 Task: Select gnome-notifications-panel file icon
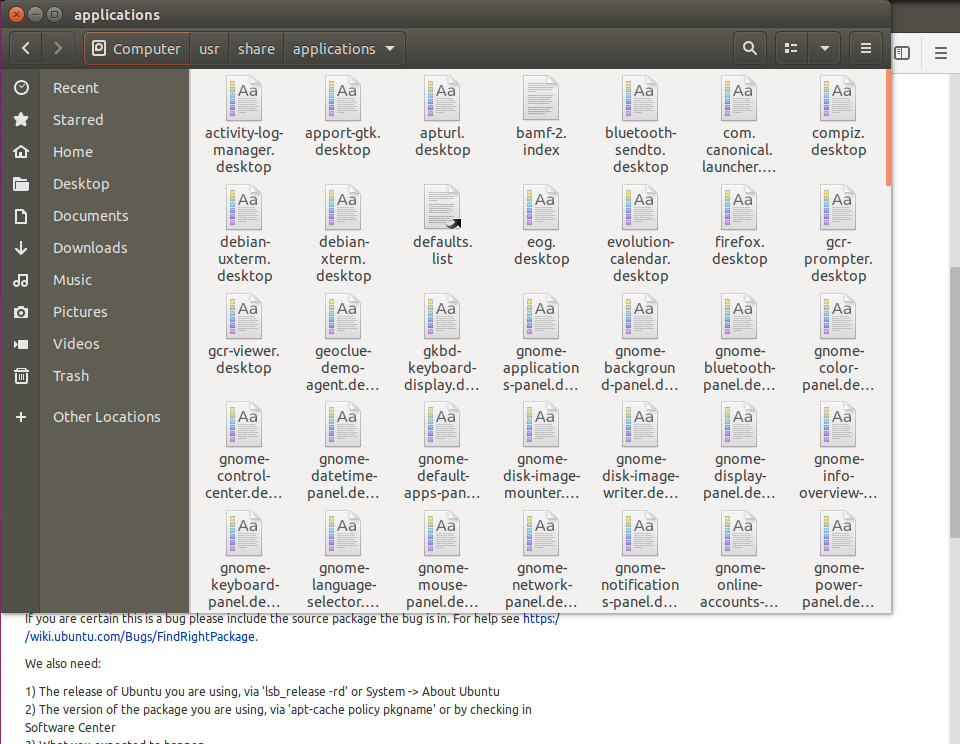[640, 533]
